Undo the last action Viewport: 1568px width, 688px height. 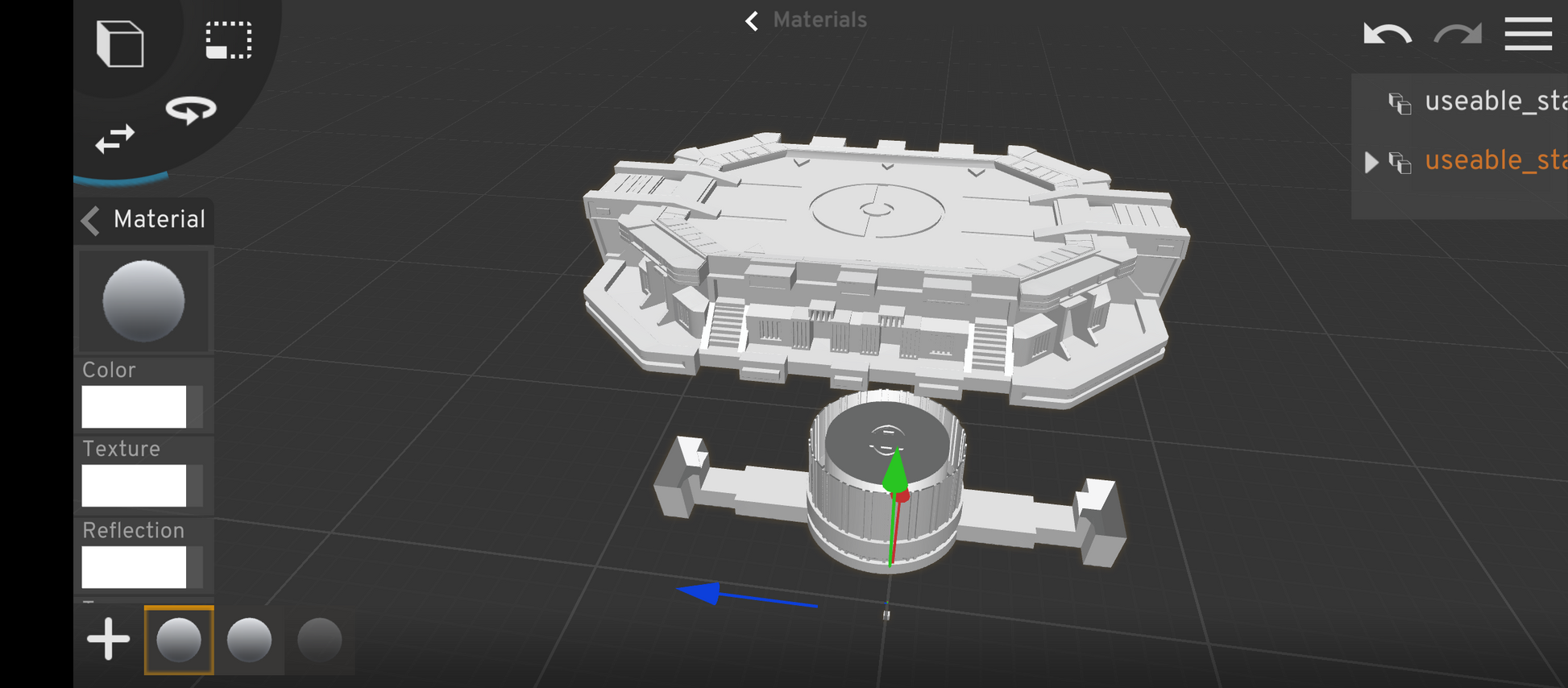[x=1387, y=35]
